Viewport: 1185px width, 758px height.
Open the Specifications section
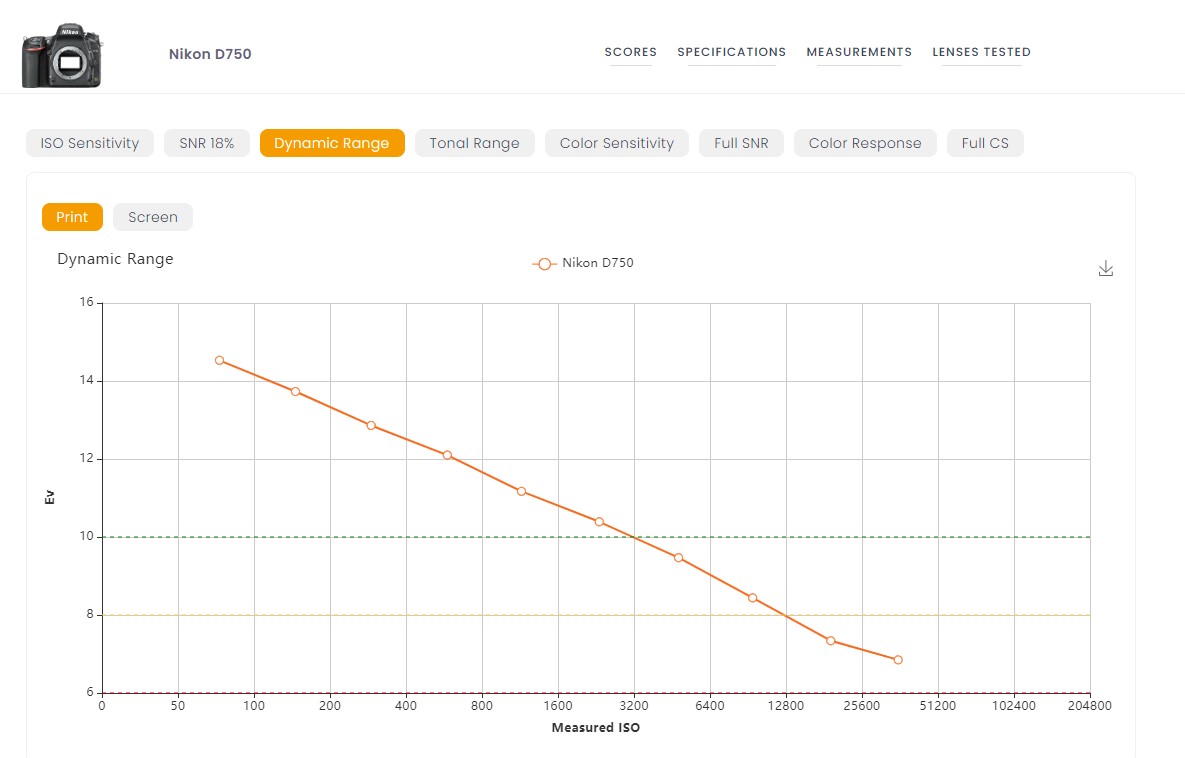click(732, 52)
